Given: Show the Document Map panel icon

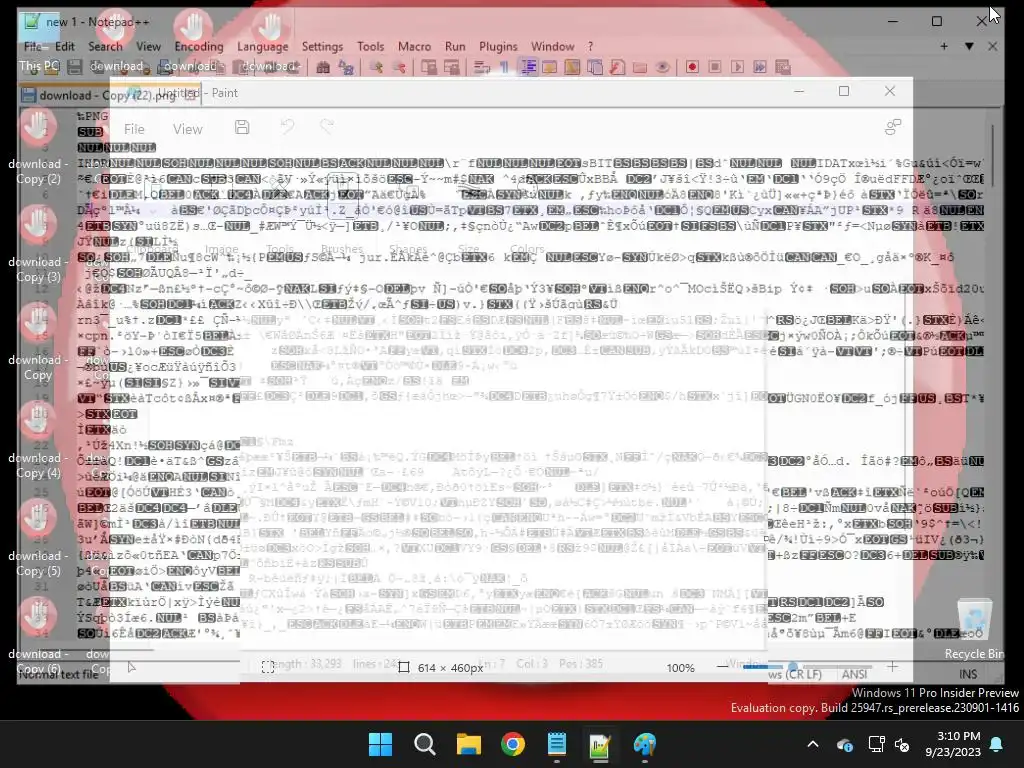Looking at the screenshot, I should 572,67.
